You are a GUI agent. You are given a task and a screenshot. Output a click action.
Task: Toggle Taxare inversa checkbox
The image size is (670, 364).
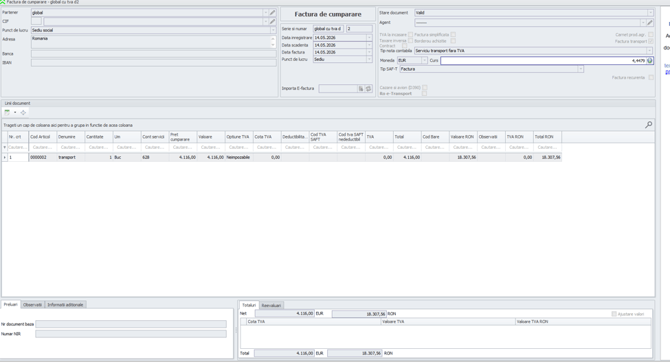point(411,41)
